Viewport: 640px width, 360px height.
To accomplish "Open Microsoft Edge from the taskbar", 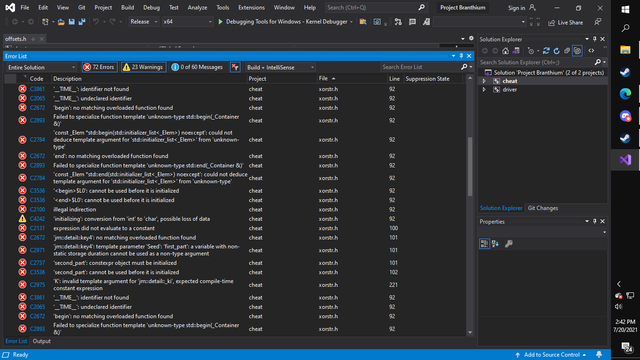I will (625, 94).
